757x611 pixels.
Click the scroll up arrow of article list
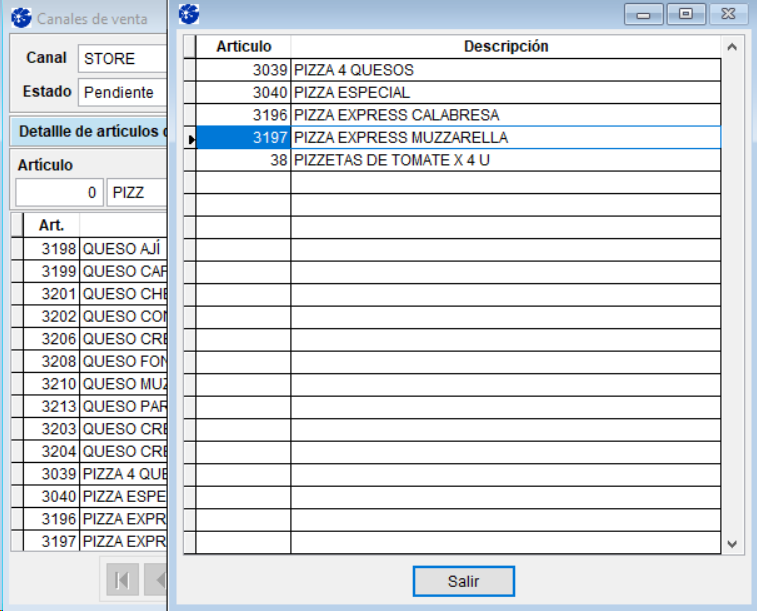click(x=732, y=47)
